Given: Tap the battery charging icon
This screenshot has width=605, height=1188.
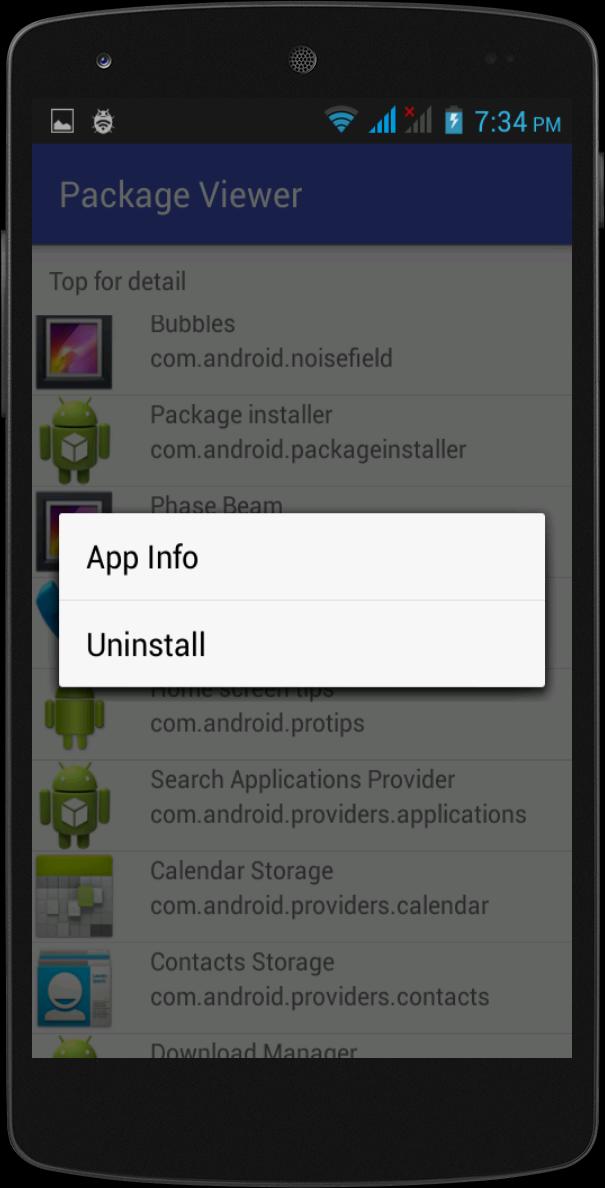Looking at the screenshot, I should point(454,120).
